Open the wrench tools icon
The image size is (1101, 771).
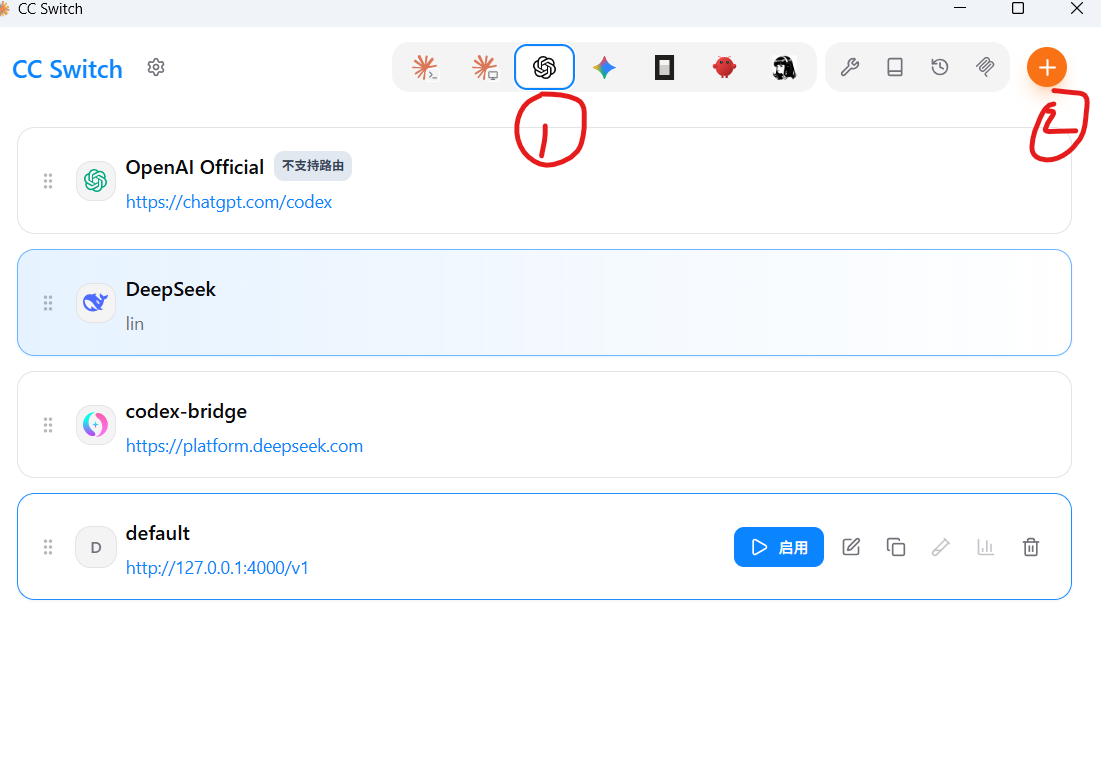[x=850, y=67]
